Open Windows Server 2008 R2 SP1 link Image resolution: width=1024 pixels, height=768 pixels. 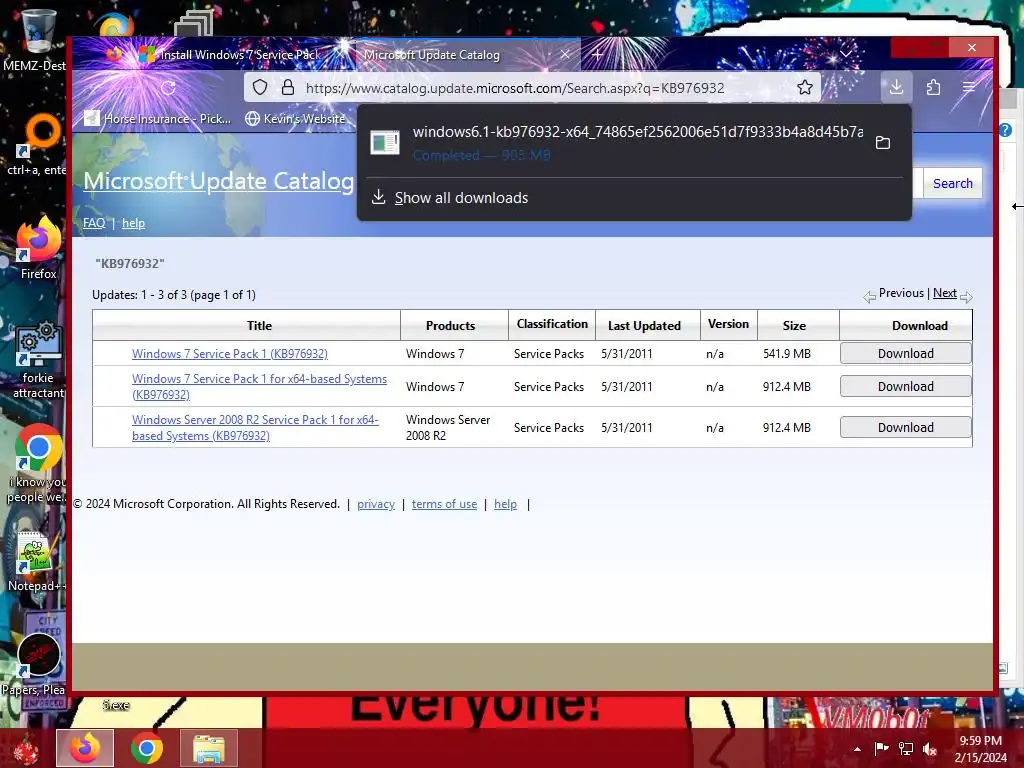[x=255, y=428]
